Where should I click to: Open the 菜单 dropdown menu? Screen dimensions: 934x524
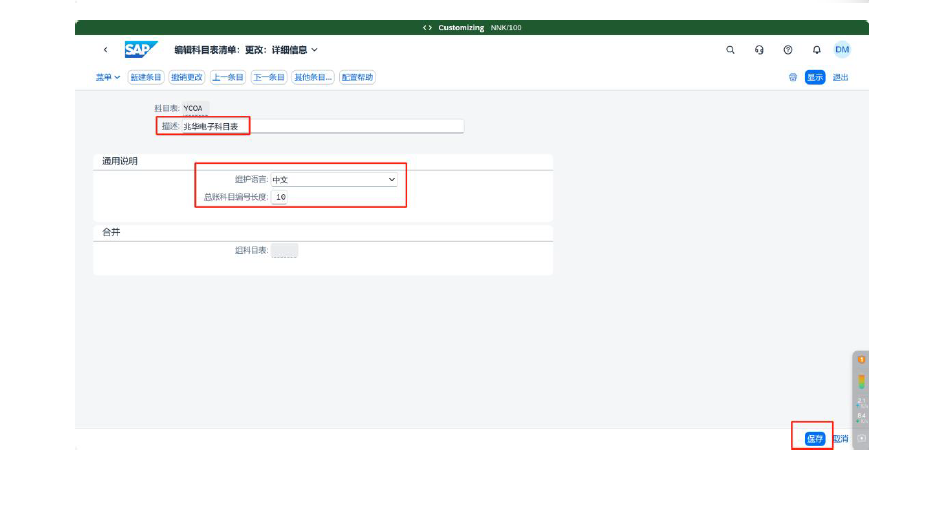(107, 77)
